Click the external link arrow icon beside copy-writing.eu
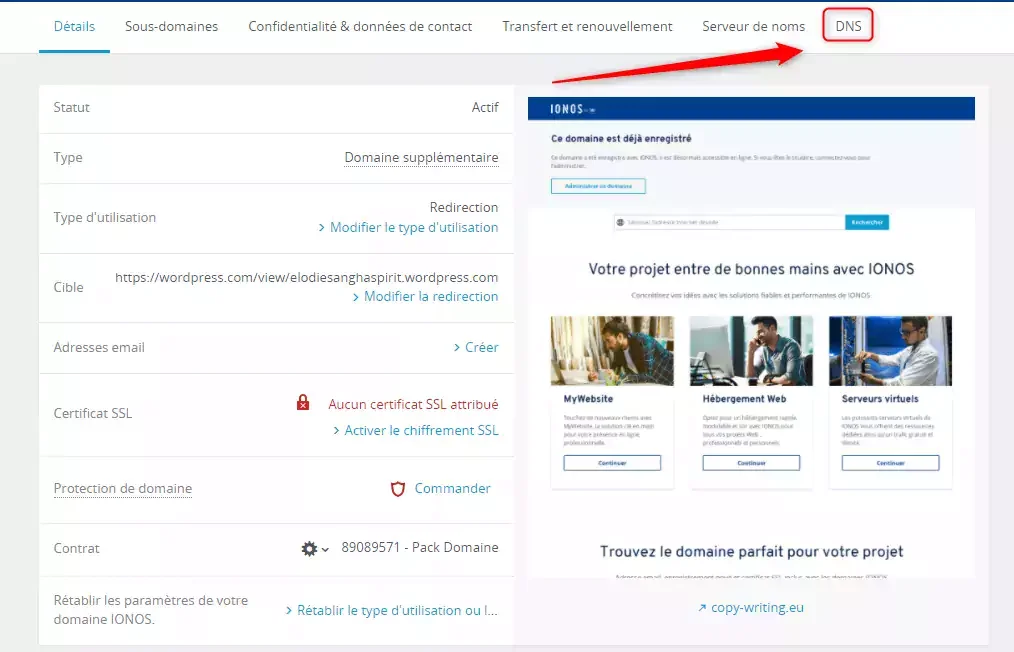 702,608
